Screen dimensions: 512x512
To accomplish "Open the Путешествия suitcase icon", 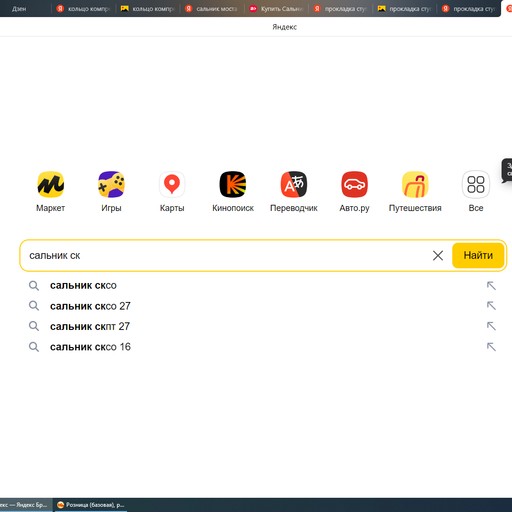I will pyautogui.click(x=415, y=184).
